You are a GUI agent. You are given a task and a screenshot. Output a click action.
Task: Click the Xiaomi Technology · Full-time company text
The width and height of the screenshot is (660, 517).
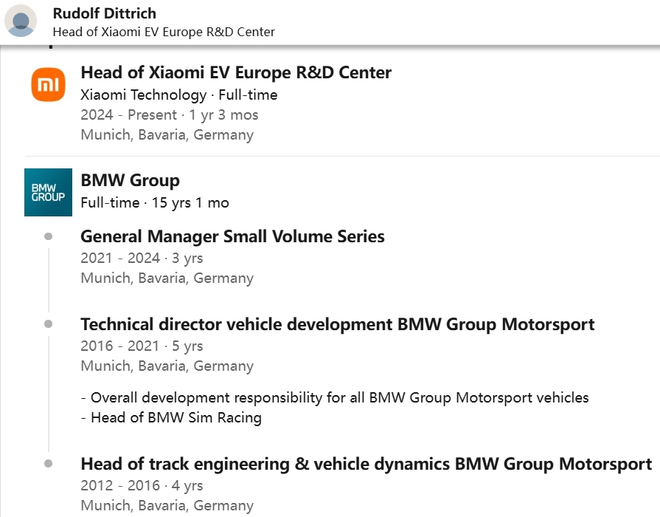pos(179,95)
